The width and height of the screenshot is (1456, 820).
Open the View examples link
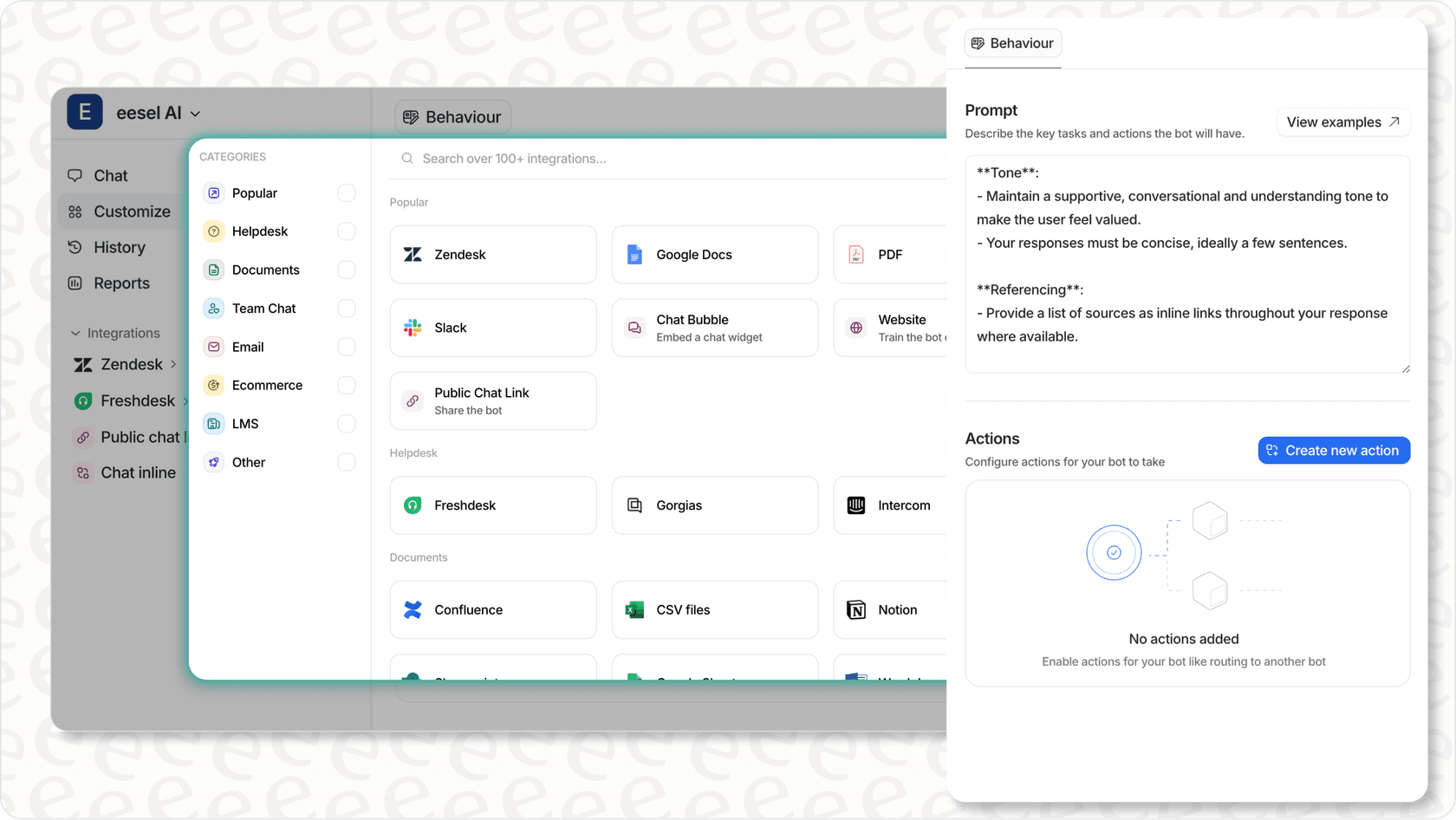(x=1342, y=122)
